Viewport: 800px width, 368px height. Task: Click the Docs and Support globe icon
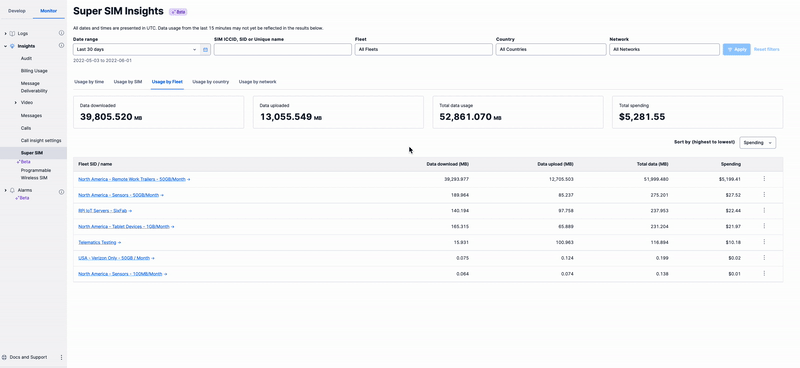[x=5, y=357]
